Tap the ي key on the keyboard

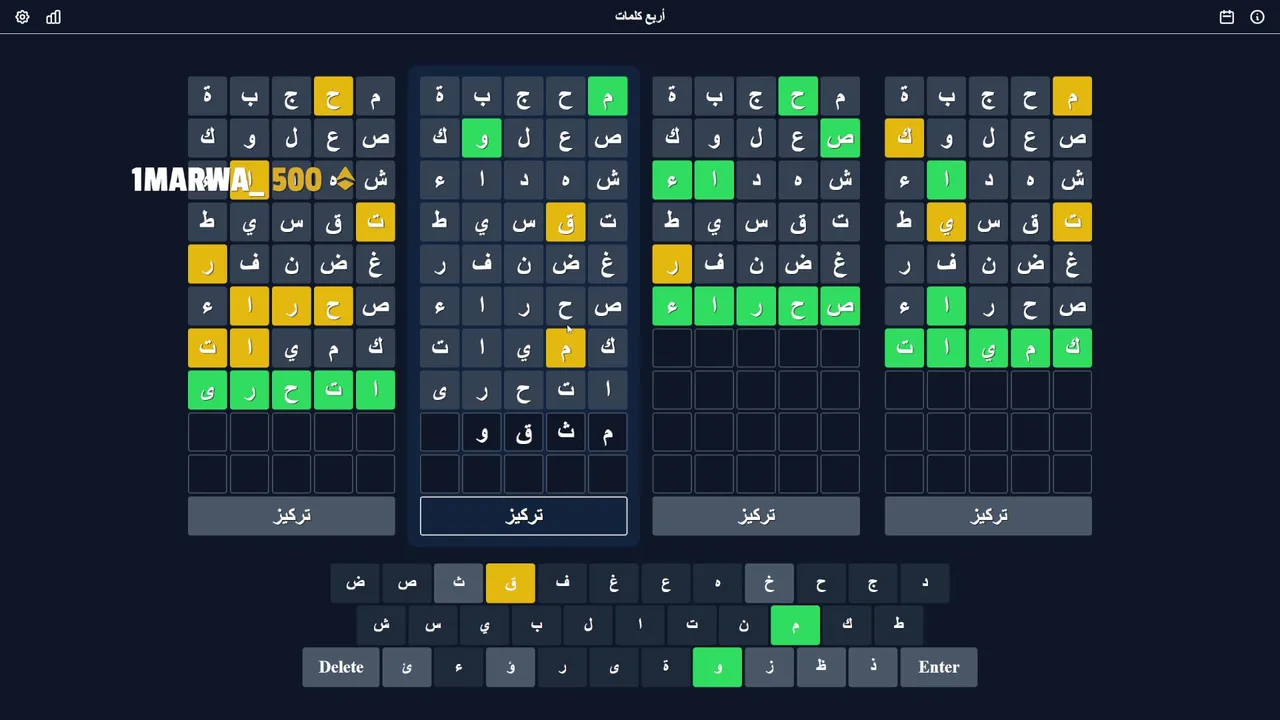[485, 625]
